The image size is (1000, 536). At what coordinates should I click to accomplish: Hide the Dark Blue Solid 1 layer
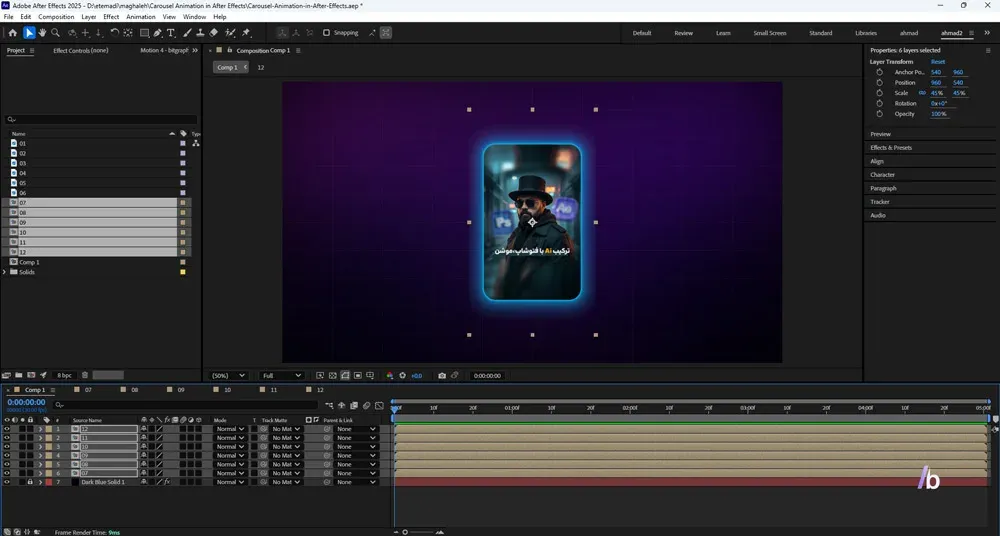point(7,482)
